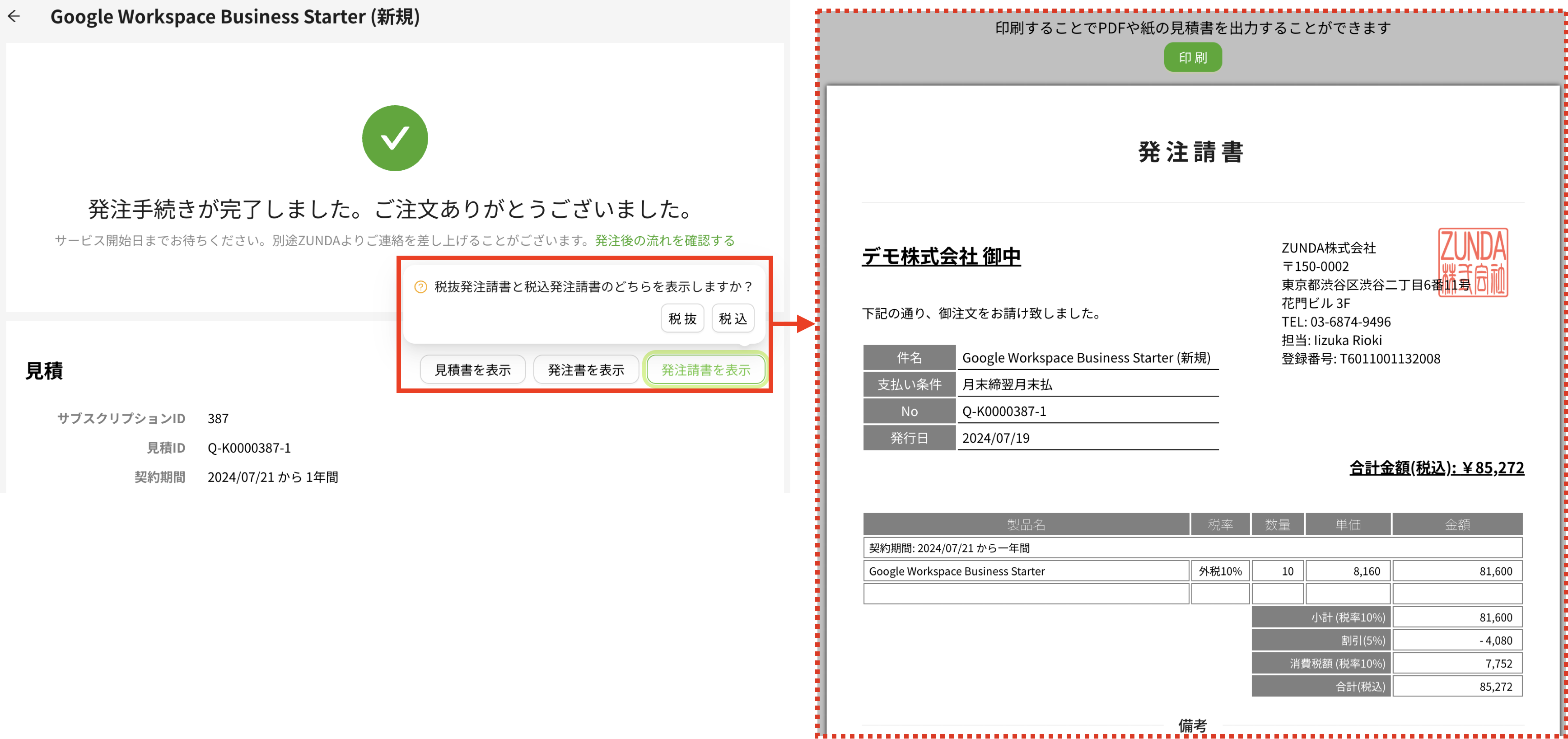The image size is (1568, 739).
Task: Click unit price cell 8,160
Action: 1348,571
